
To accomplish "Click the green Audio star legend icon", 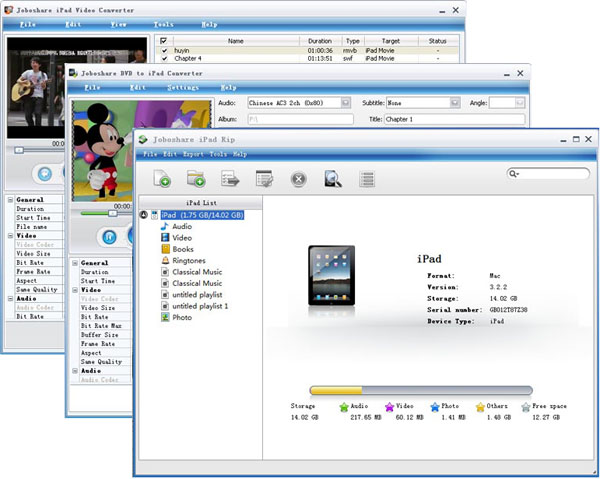I will click(x=344, y=407).
